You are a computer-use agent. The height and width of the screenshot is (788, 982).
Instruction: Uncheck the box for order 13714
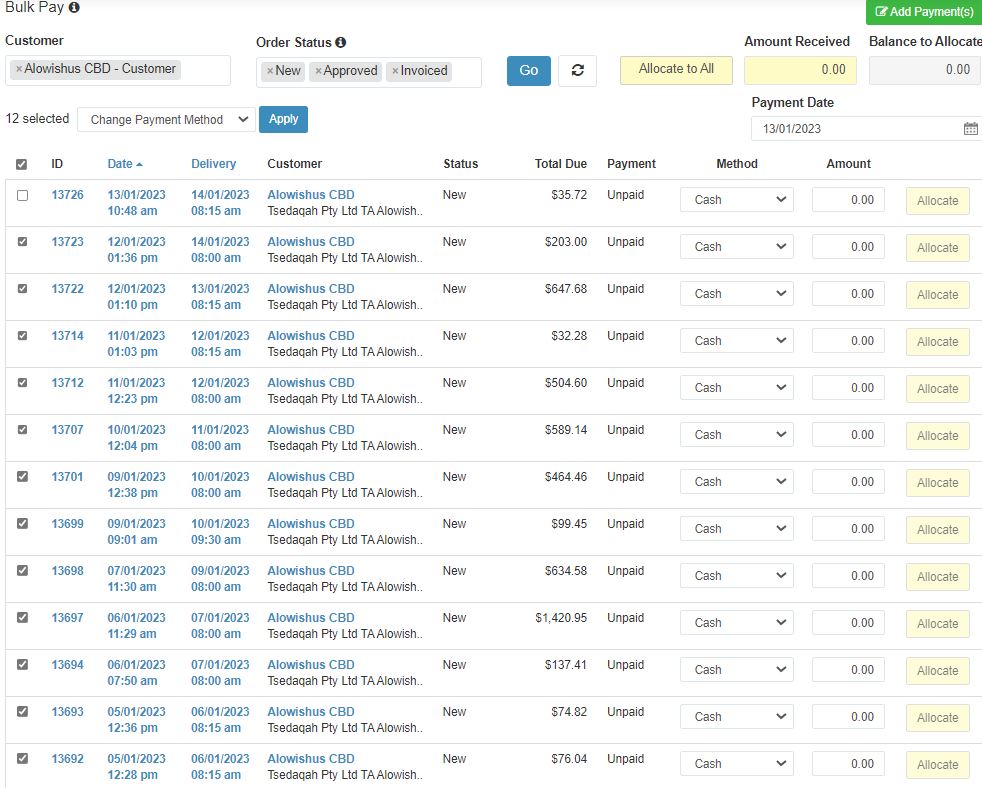pyautogui.click(x=23, y=336)
